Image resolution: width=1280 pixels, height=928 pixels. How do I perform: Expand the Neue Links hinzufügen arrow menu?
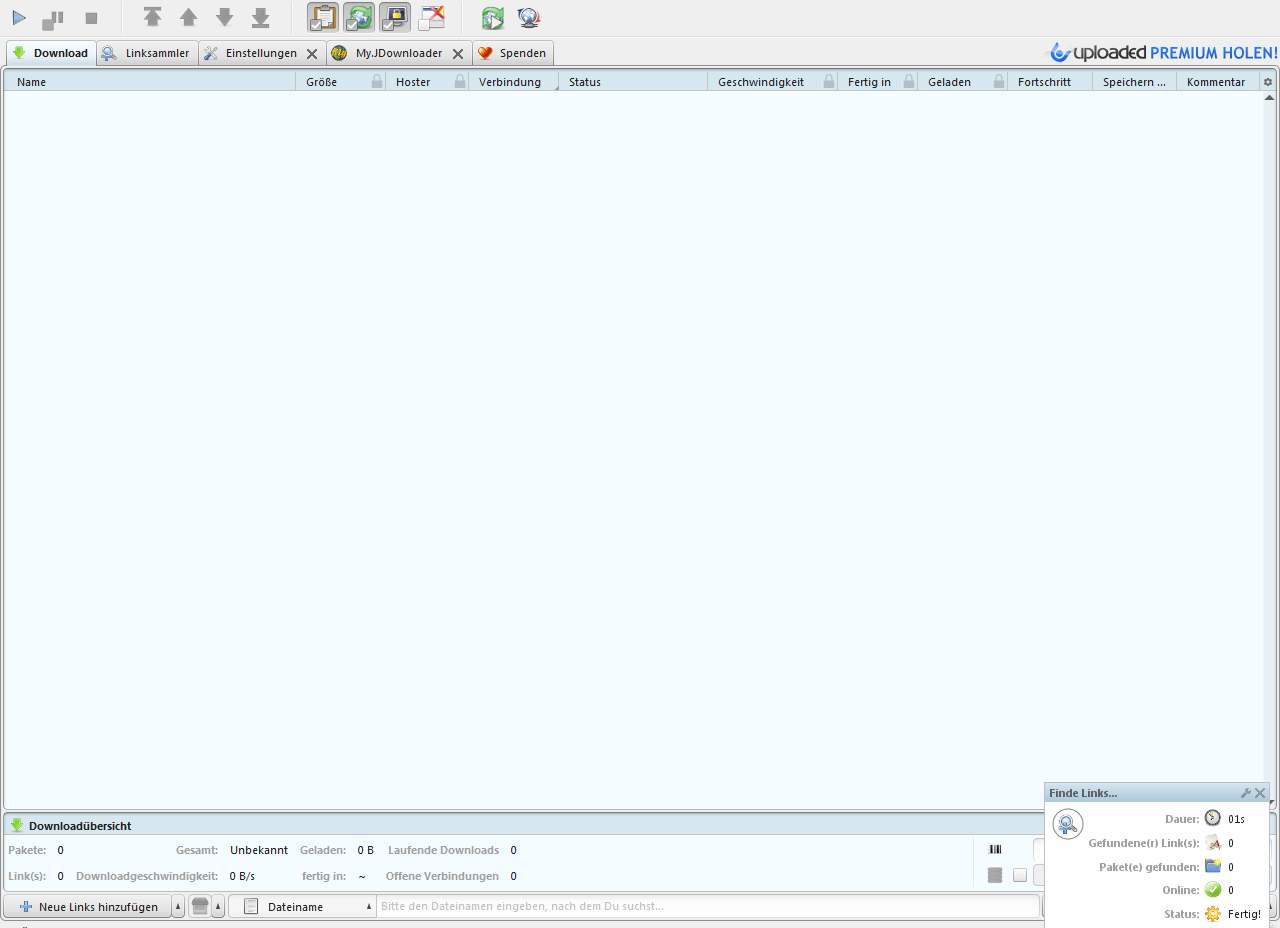(x=178, y=907)
